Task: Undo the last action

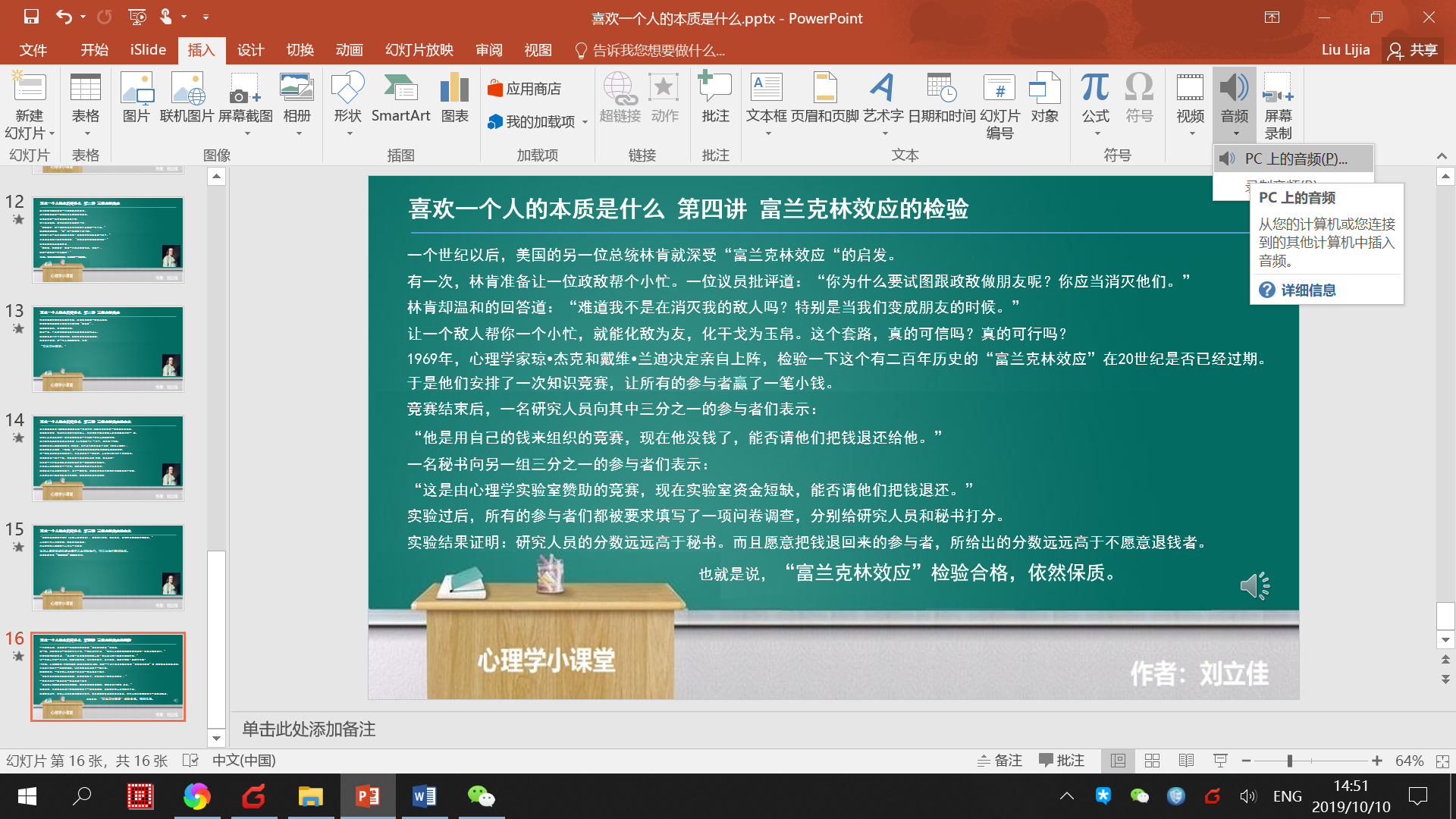Action: pos(64,17)
